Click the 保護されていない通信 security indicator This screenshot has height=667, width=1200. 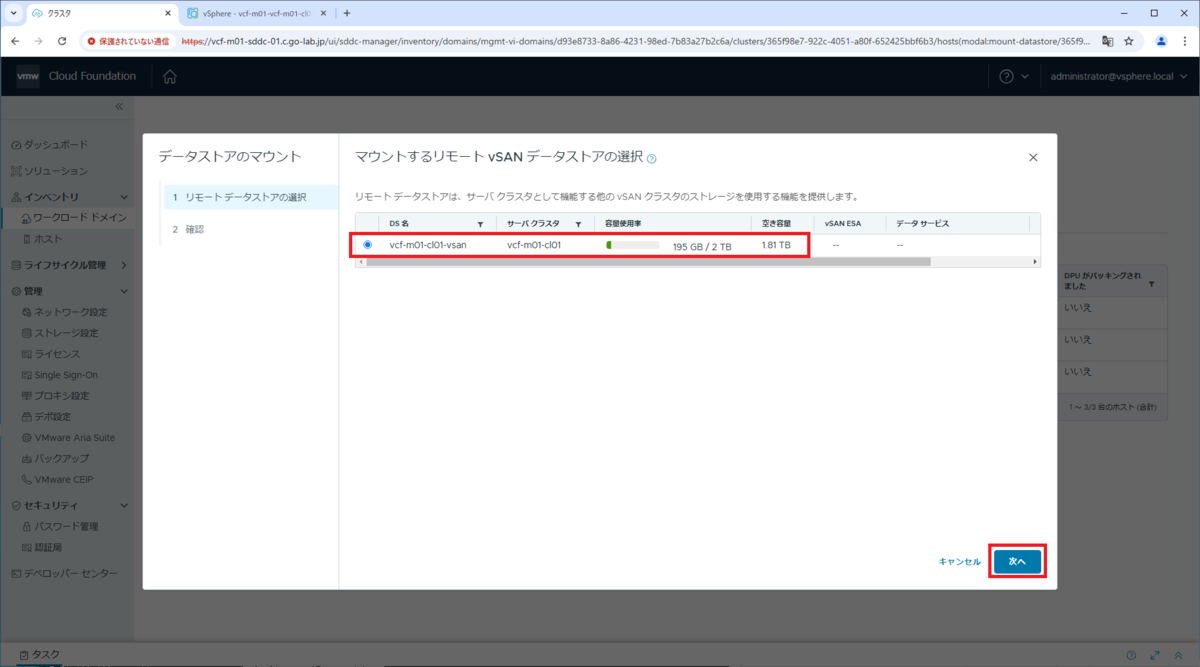[x=128, y=41]
